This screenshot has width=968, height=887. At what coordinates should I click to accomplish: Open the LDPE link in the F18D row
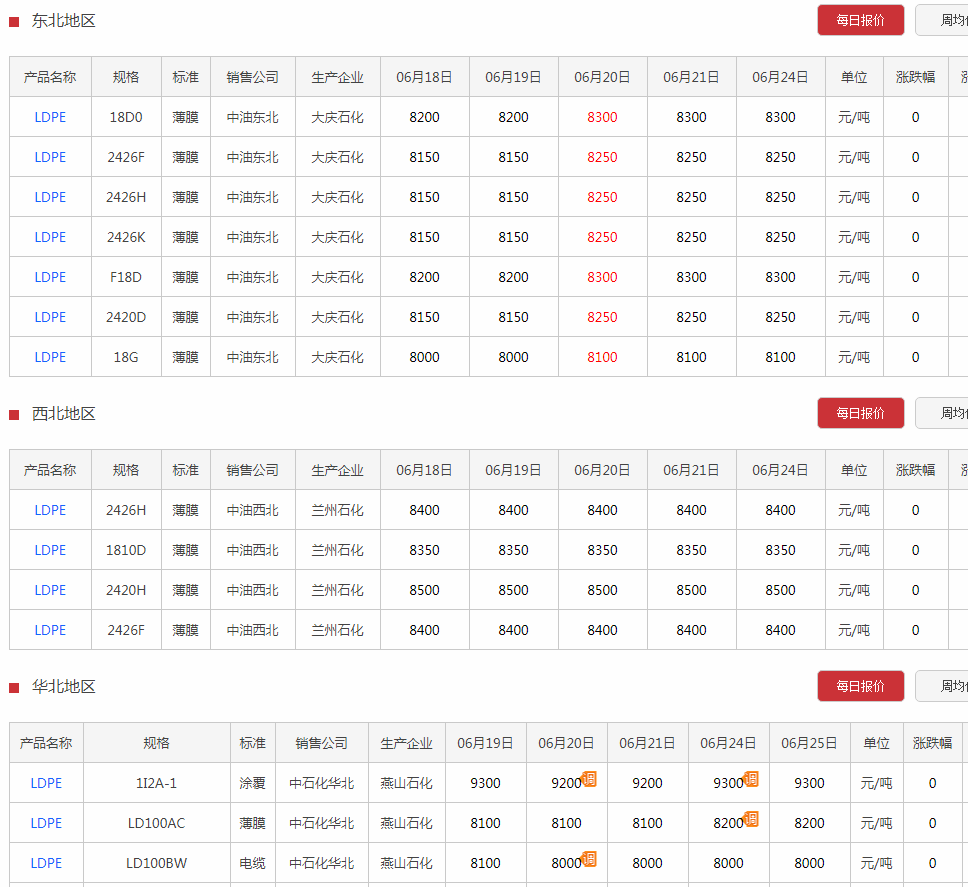[50, 277]
